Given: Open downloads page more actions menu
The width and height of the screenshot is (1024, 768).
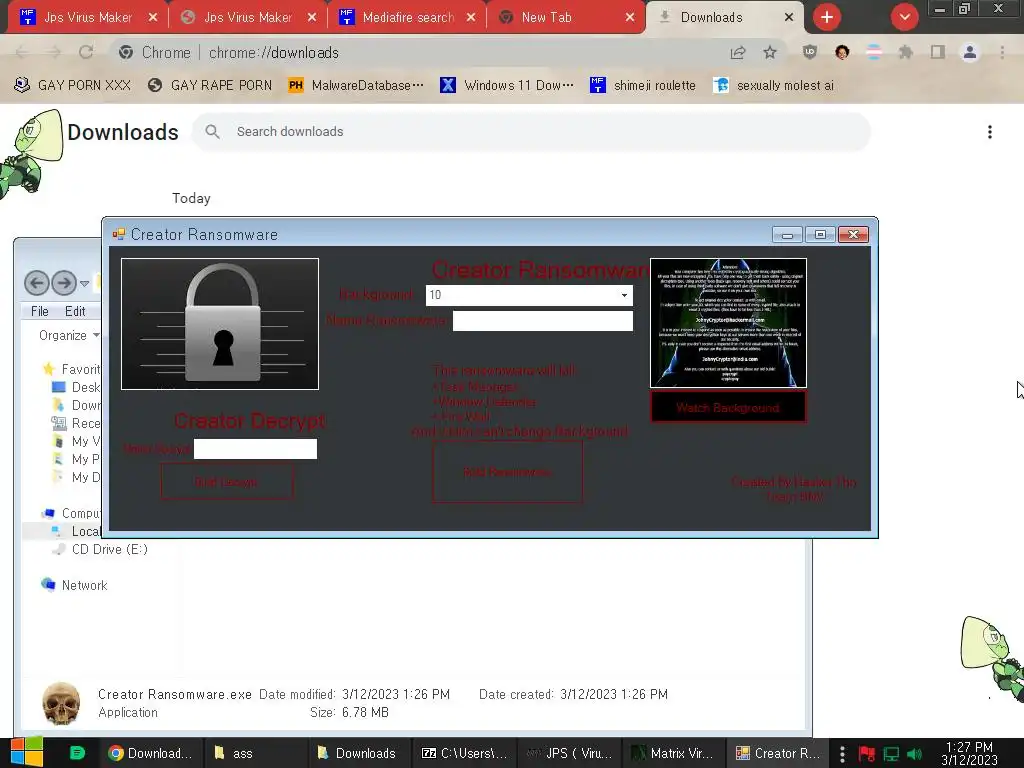Looking at the screenshot, I should (x=990, y=132).
